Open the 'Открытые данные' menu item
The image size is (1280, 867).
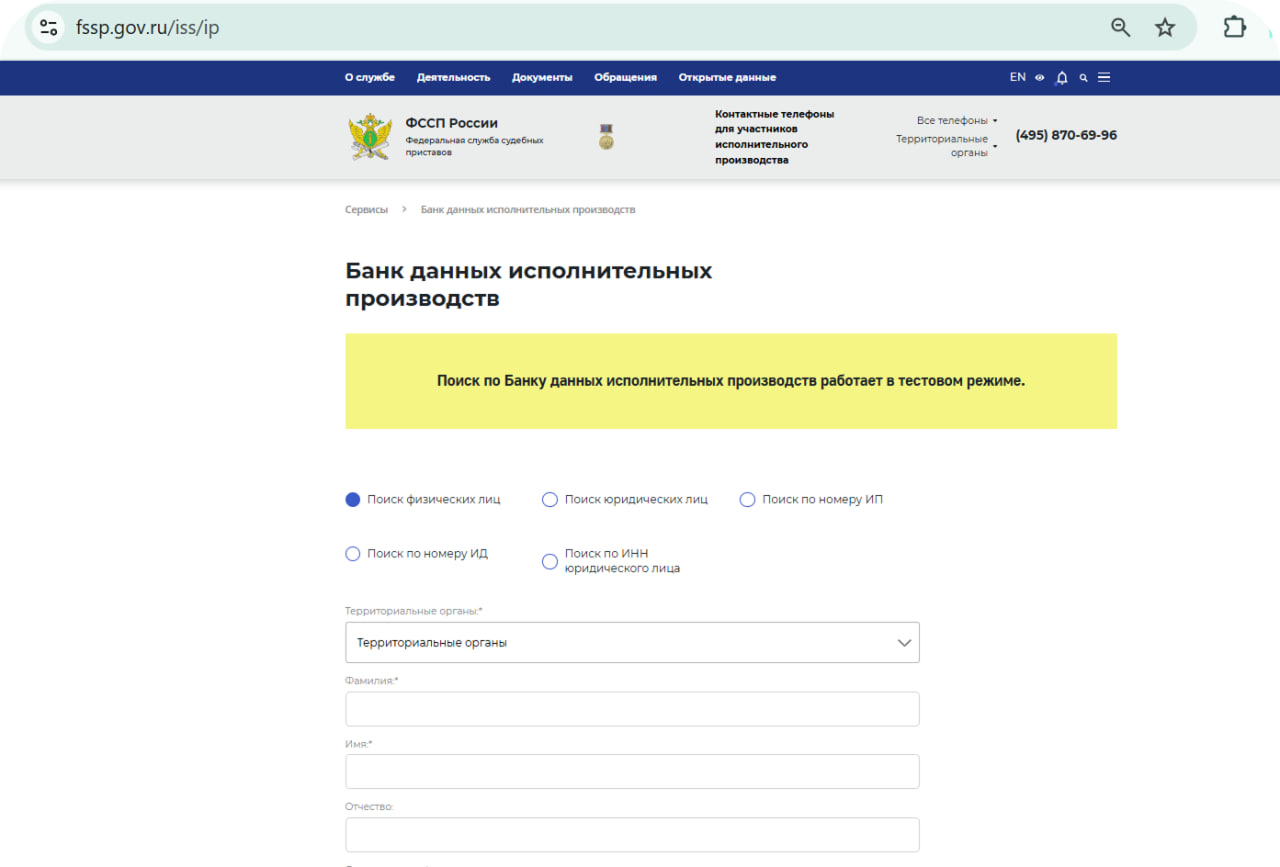click(x=727, y=78)
